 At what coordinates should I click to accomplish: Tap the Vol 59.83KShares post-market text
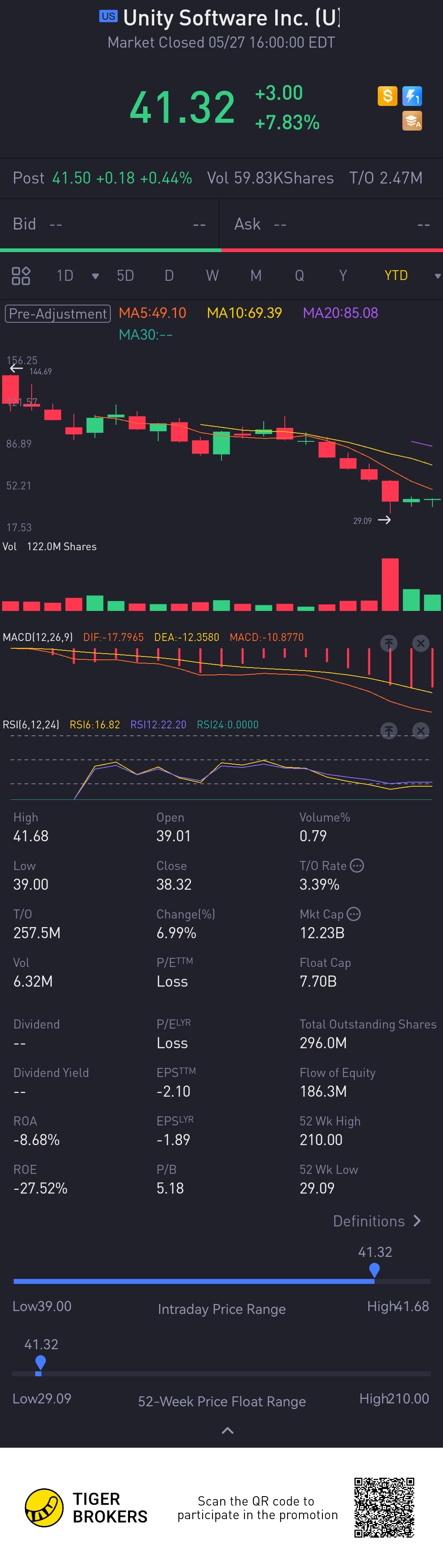270,178
